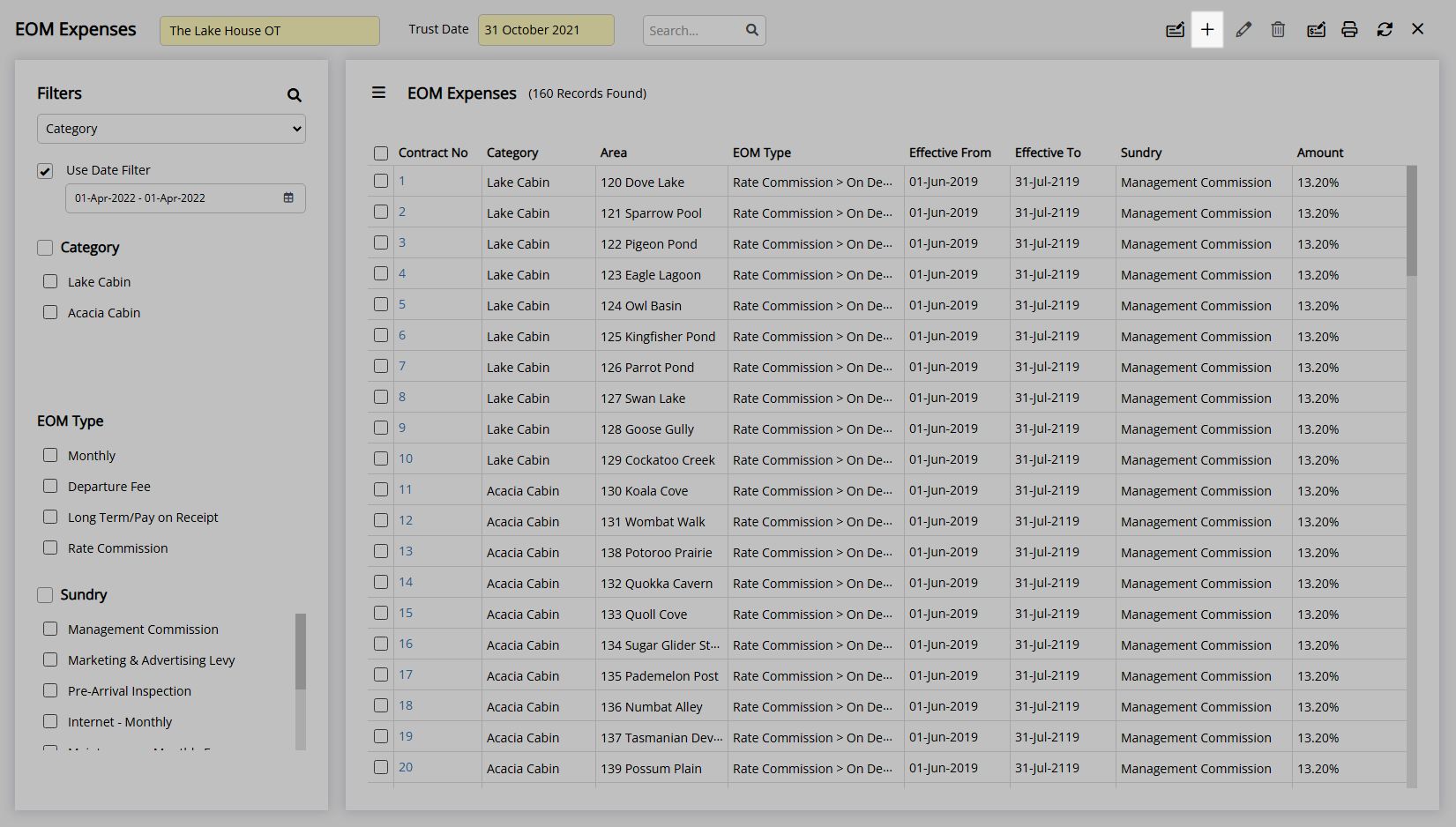The width and height of the screenshot is (1456, 827).
Task: Tick the Management Commission filter checkbox
Action: 50,629
